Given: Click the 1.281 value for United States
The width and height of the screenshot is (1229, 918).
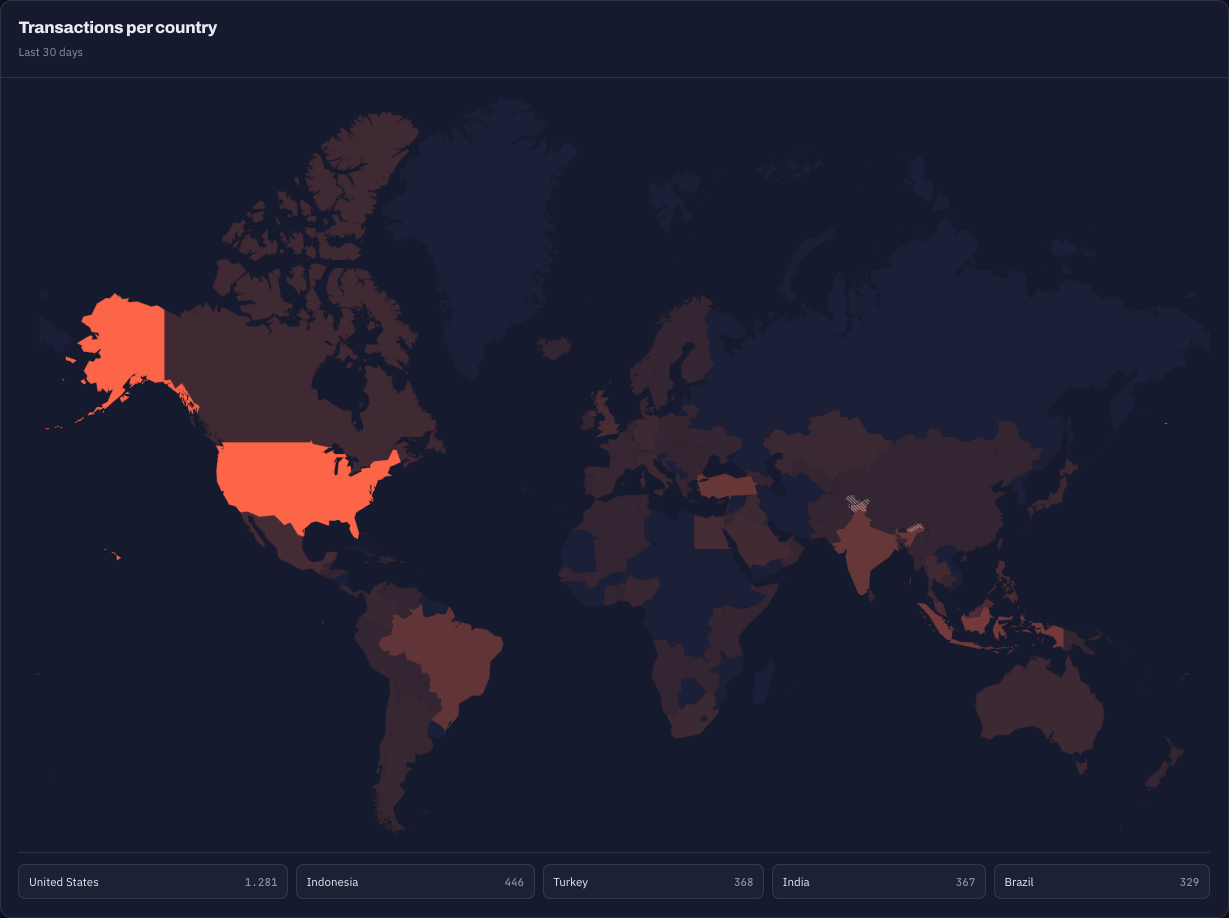Looking at the screenshot, I should [261, 882].
